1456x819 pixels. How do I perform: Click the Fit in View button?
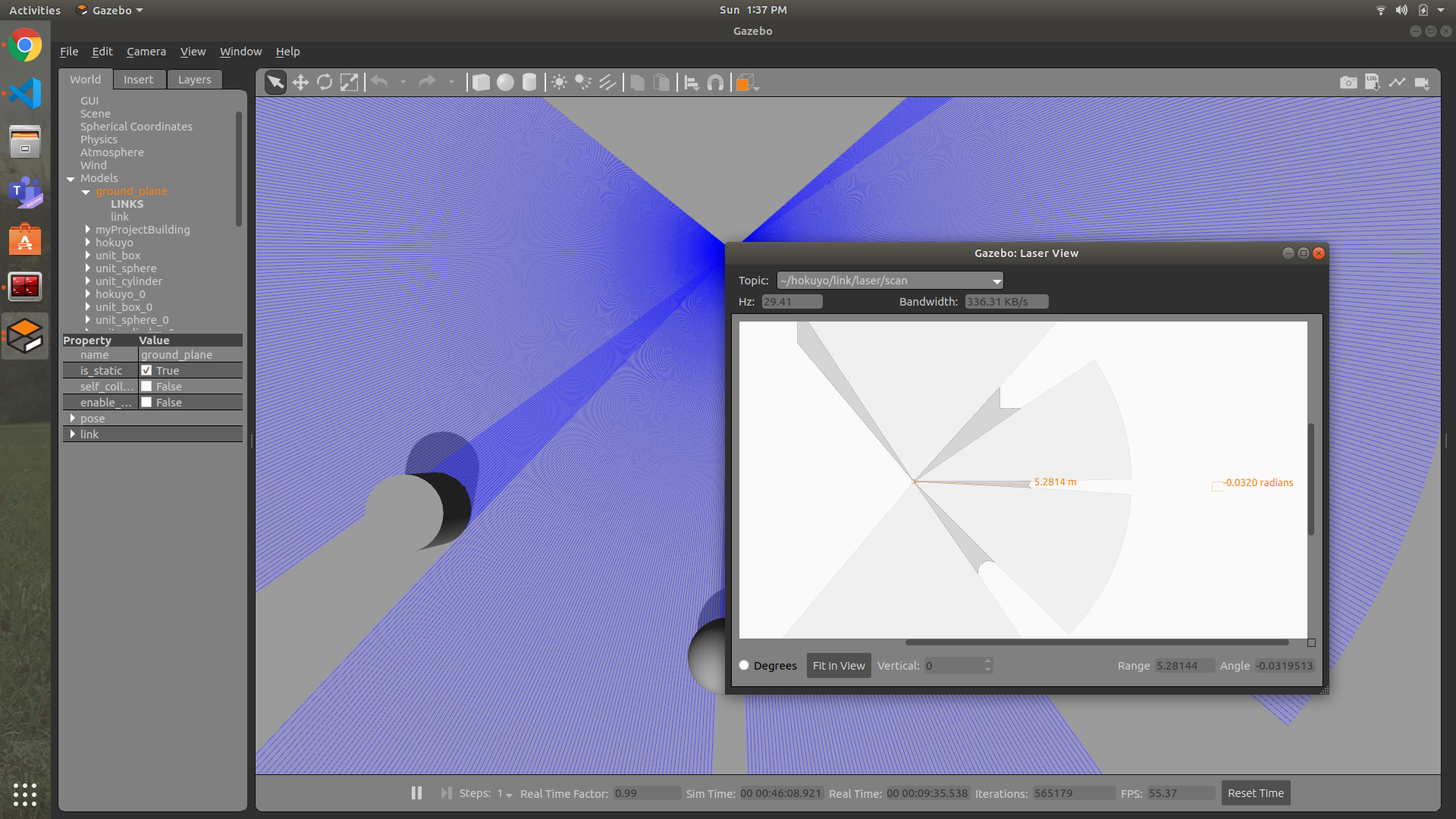point(838,665)
